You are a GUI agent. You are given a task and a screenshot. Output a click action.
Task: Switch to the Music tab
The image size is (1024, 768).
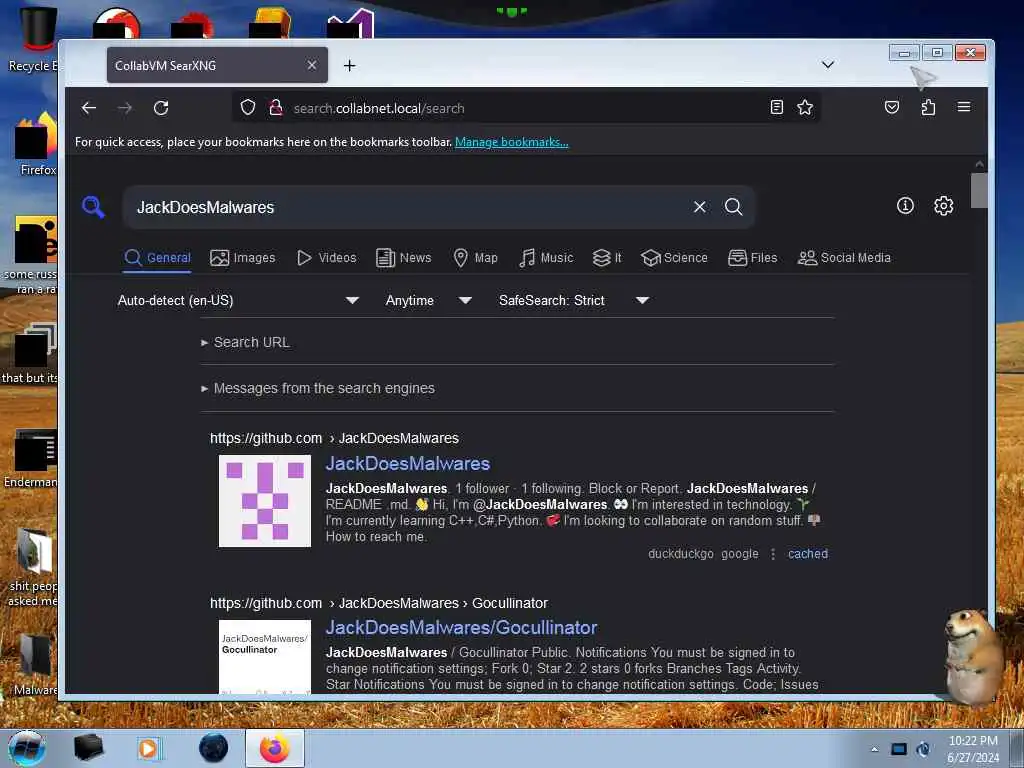(x=546, y=258)
